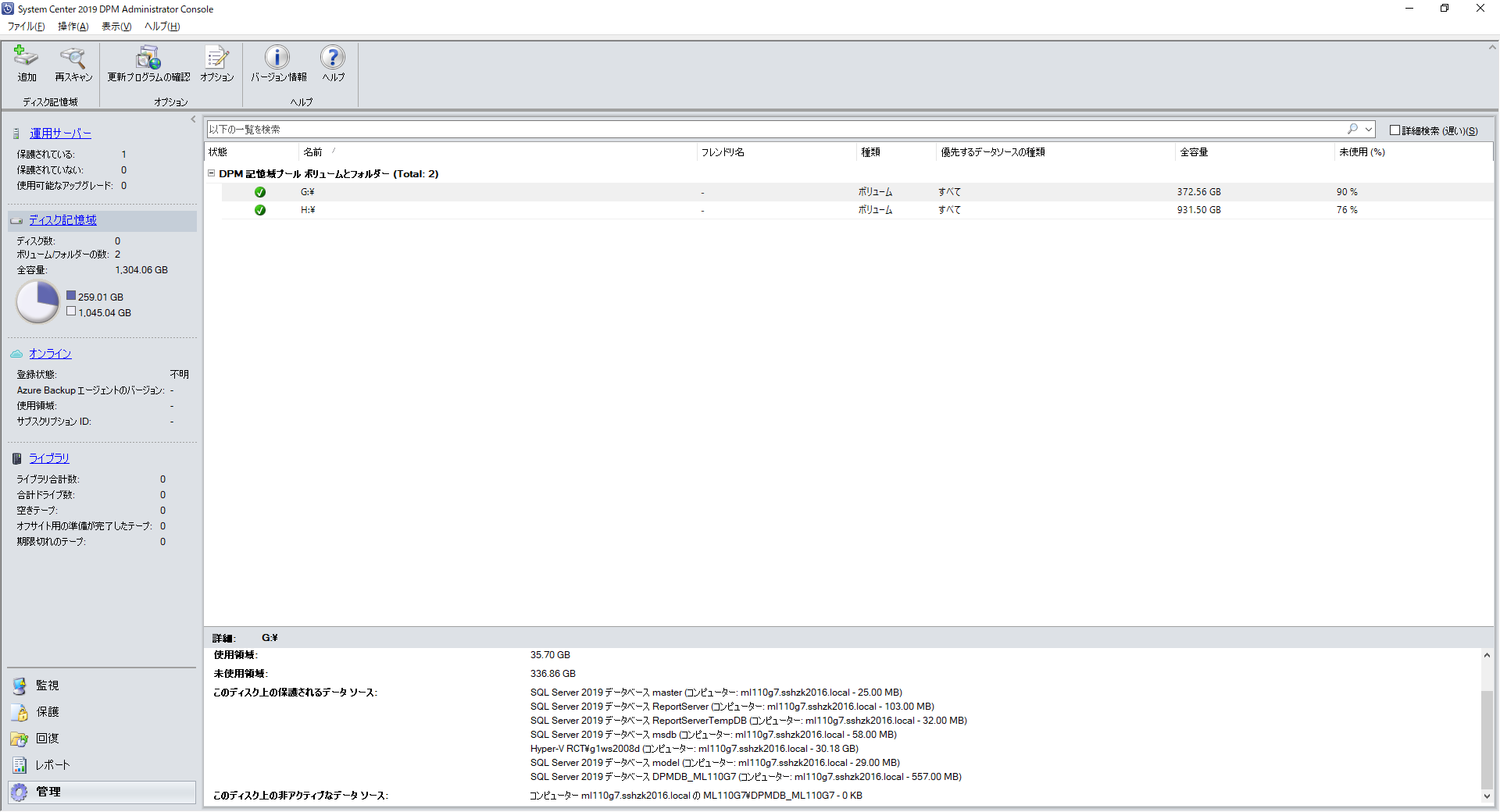1500x812 pixels.
Task: Collapse the left navigation pane with the chevron
Action: [x=193, y=119]
